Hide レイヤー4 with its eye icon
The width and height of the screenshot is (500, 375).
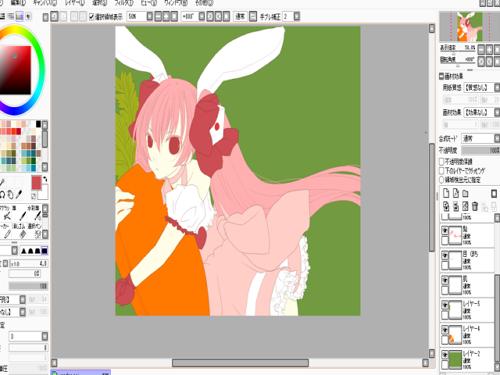[445, 330]
